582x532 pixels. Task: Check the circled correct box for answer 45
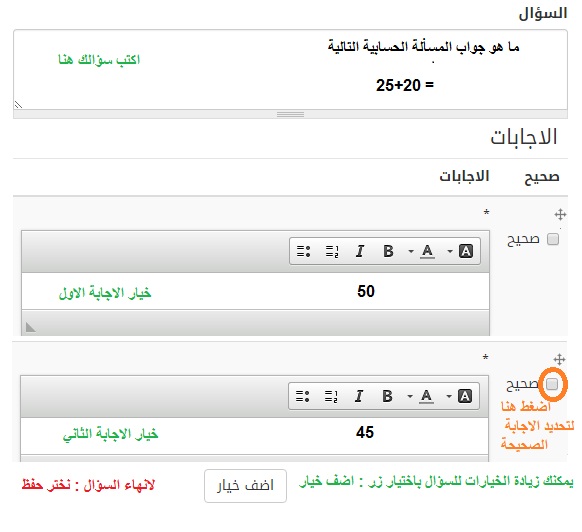(552, 384)
